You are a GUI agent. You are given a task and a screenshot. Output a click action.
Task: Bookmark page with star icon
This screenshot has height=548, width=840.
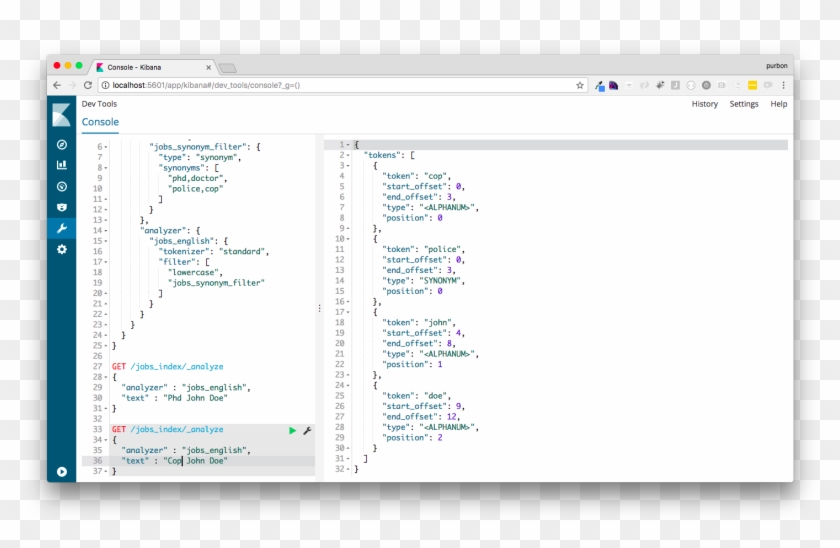pyautogui.click(x=580, y=85)
